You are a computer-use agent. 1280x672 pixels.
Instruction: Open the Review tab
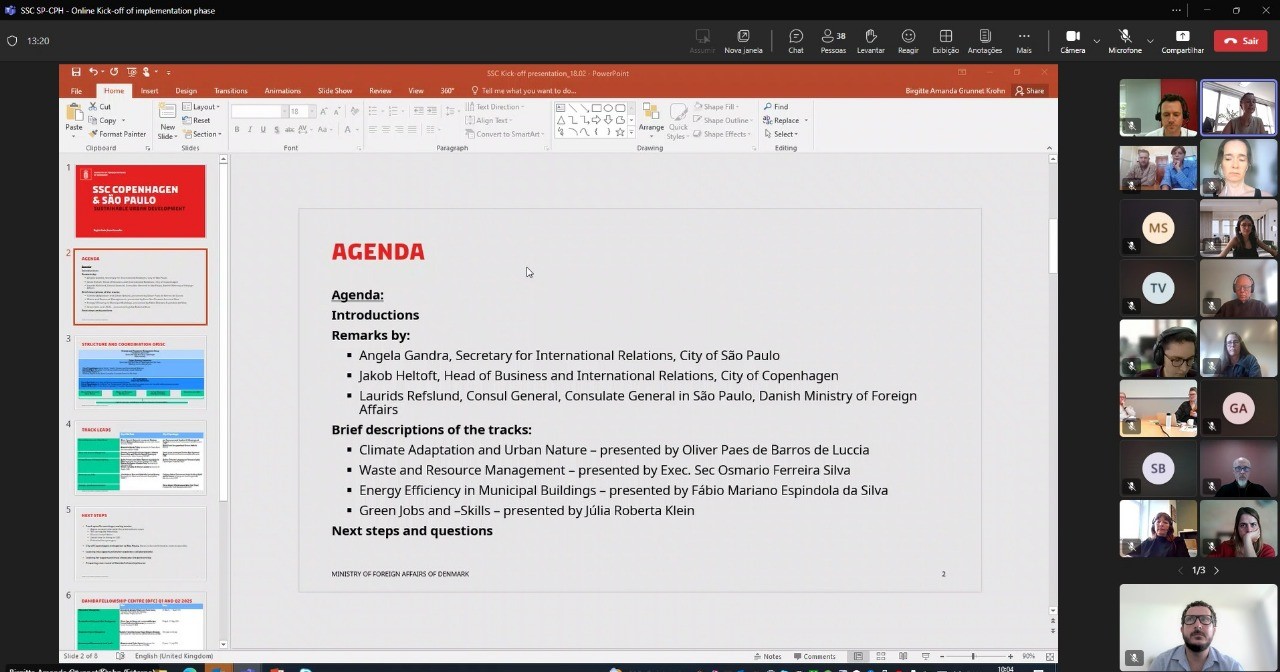380,91
